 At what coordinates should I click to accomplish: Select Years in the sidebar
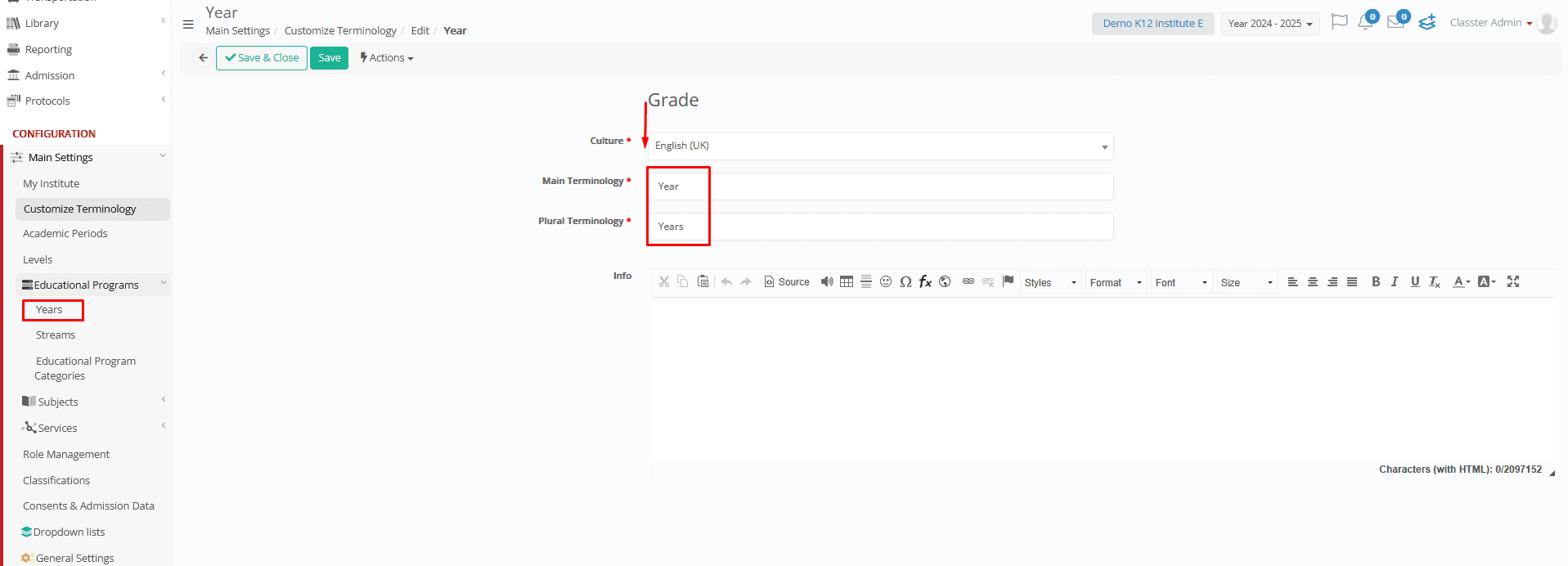click(x=49, y=310)
